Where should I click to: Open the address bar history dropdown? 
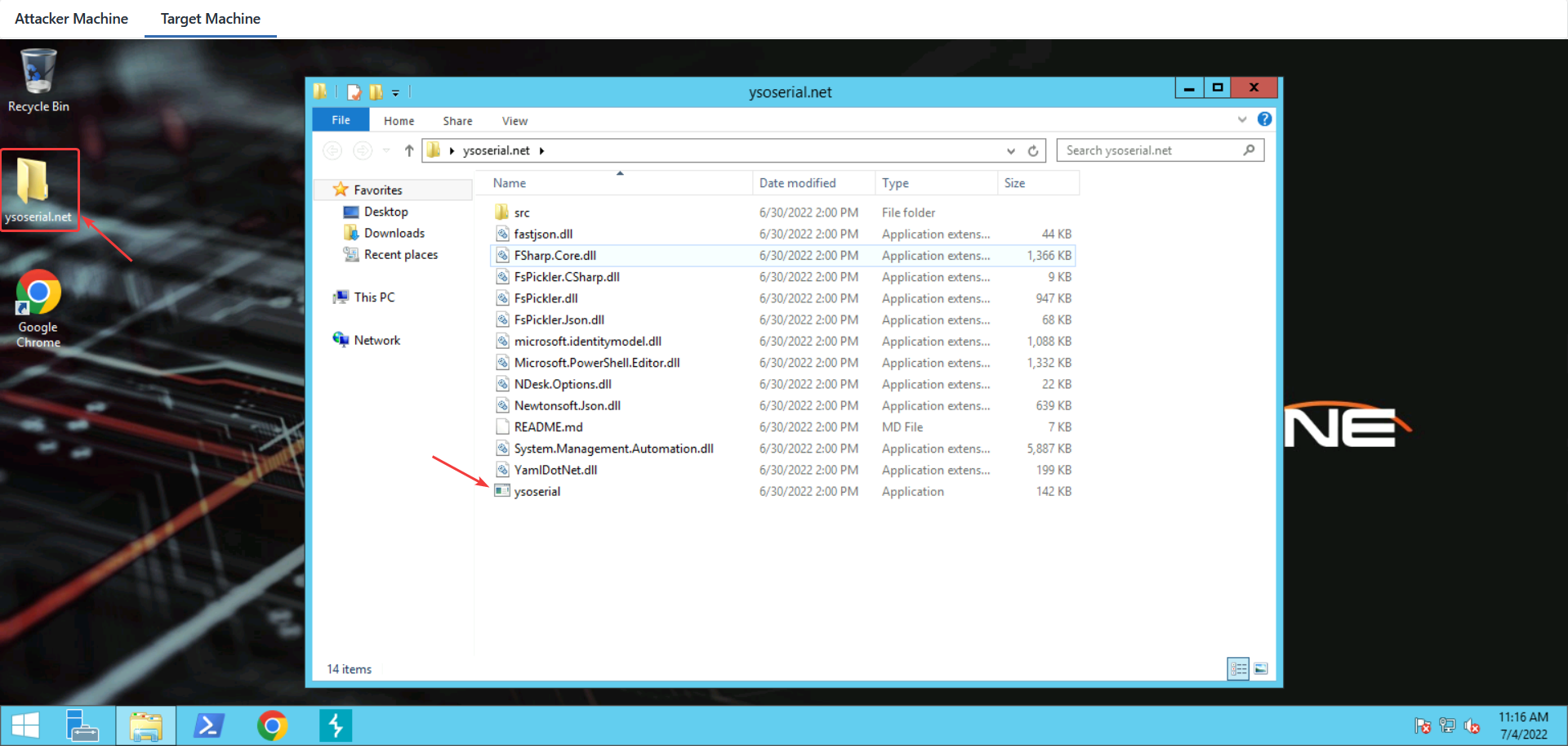click(x=1011, y=151)
